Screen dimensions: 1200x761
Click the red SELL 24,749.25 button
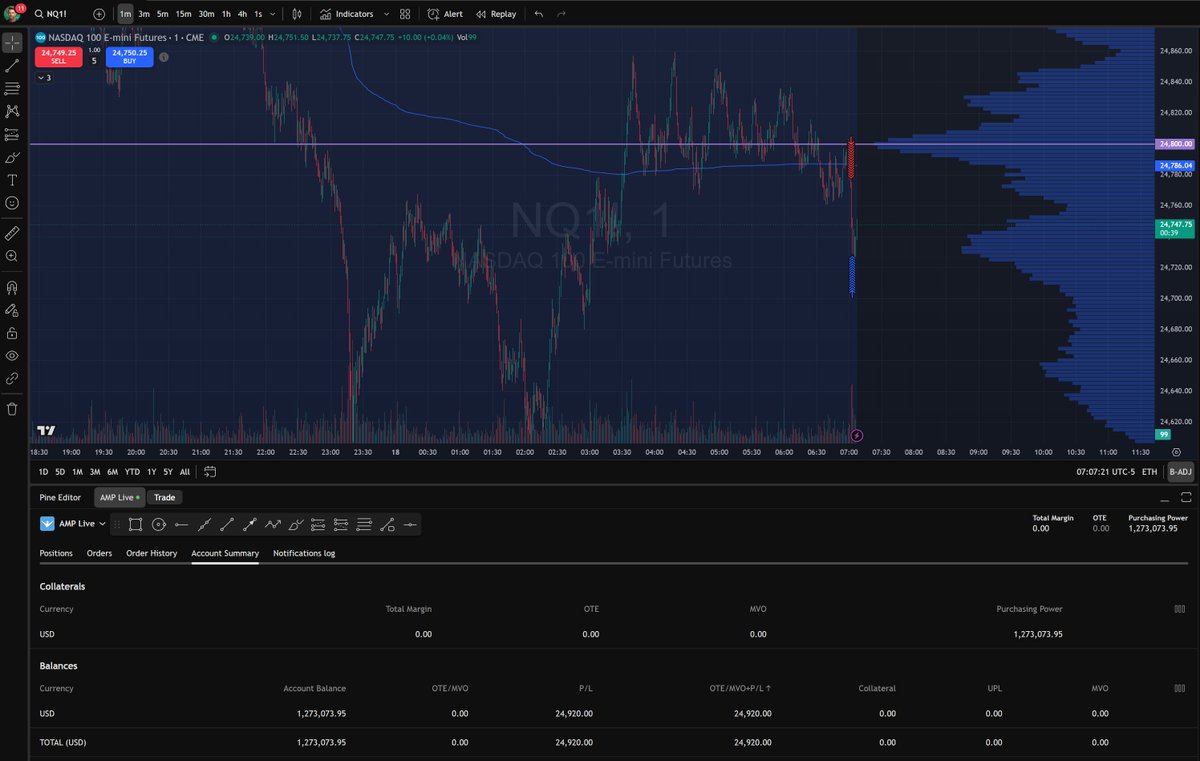[58, 57]
